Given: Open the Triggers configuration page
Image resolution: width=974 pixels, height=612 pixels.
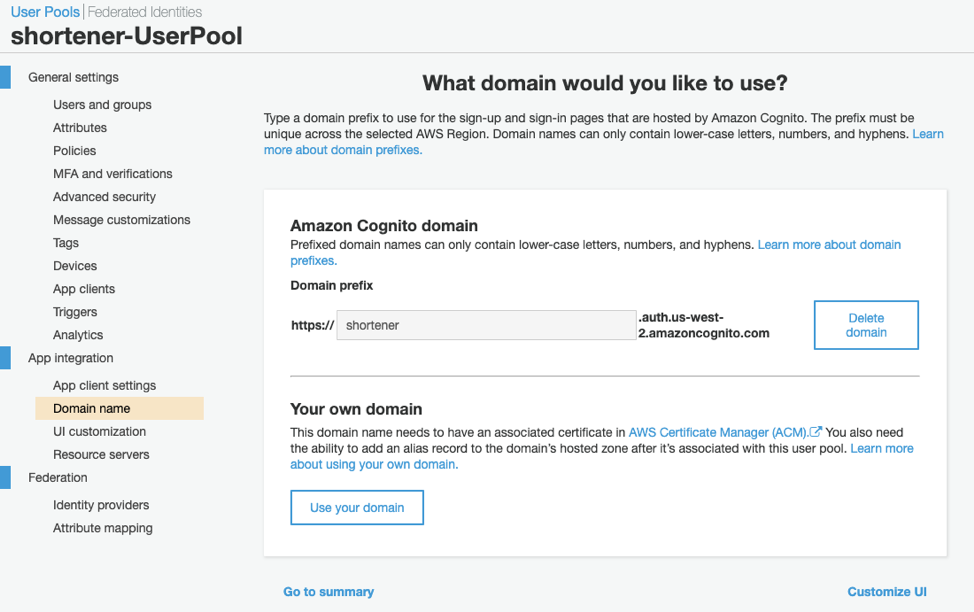Looking at the screenshot, I should pyautogui.click(x=74, y=311).
